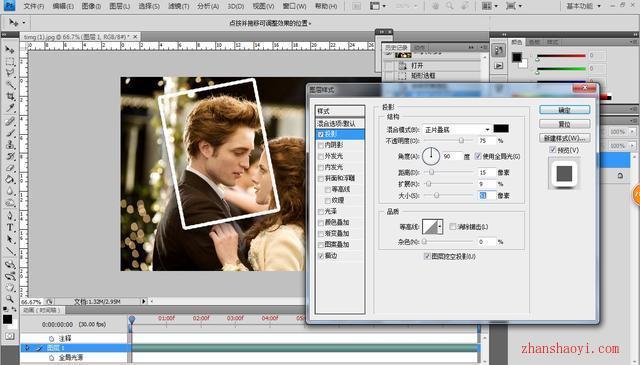Click the 大小 size input field
640x365 pixels.
487,196
